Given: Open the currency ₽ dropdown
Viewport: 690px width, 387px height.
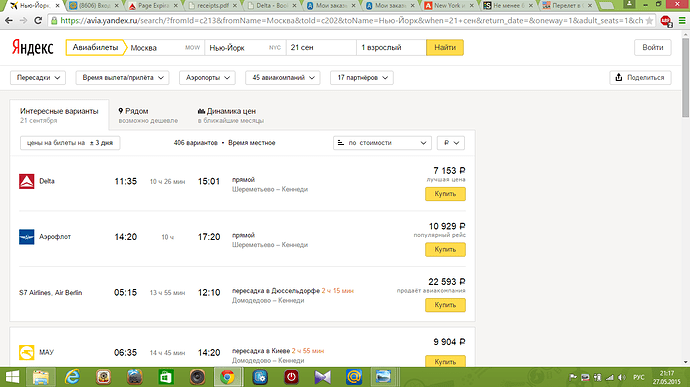Looking at the screenshot, I should (x=451, y=143).
